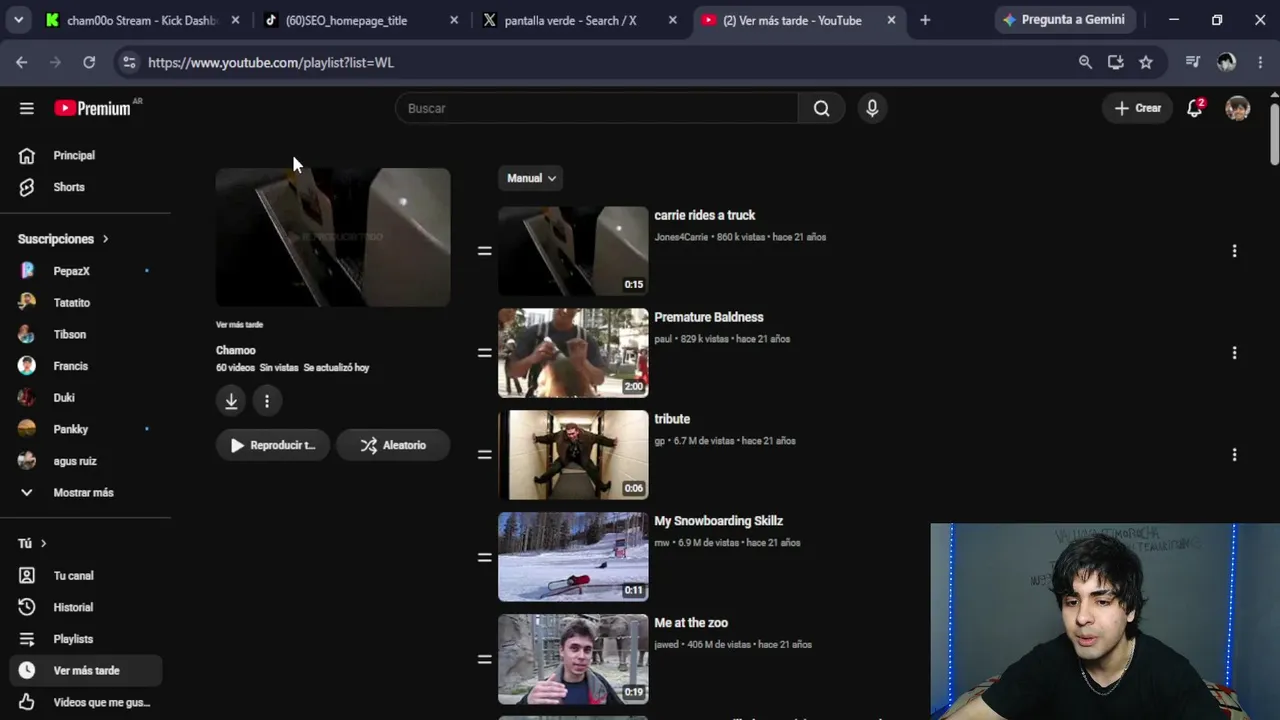Open options menu for carrie rides a truck
The height and width of the screenshot is (720, 1280).
[x=1234, y=251]
